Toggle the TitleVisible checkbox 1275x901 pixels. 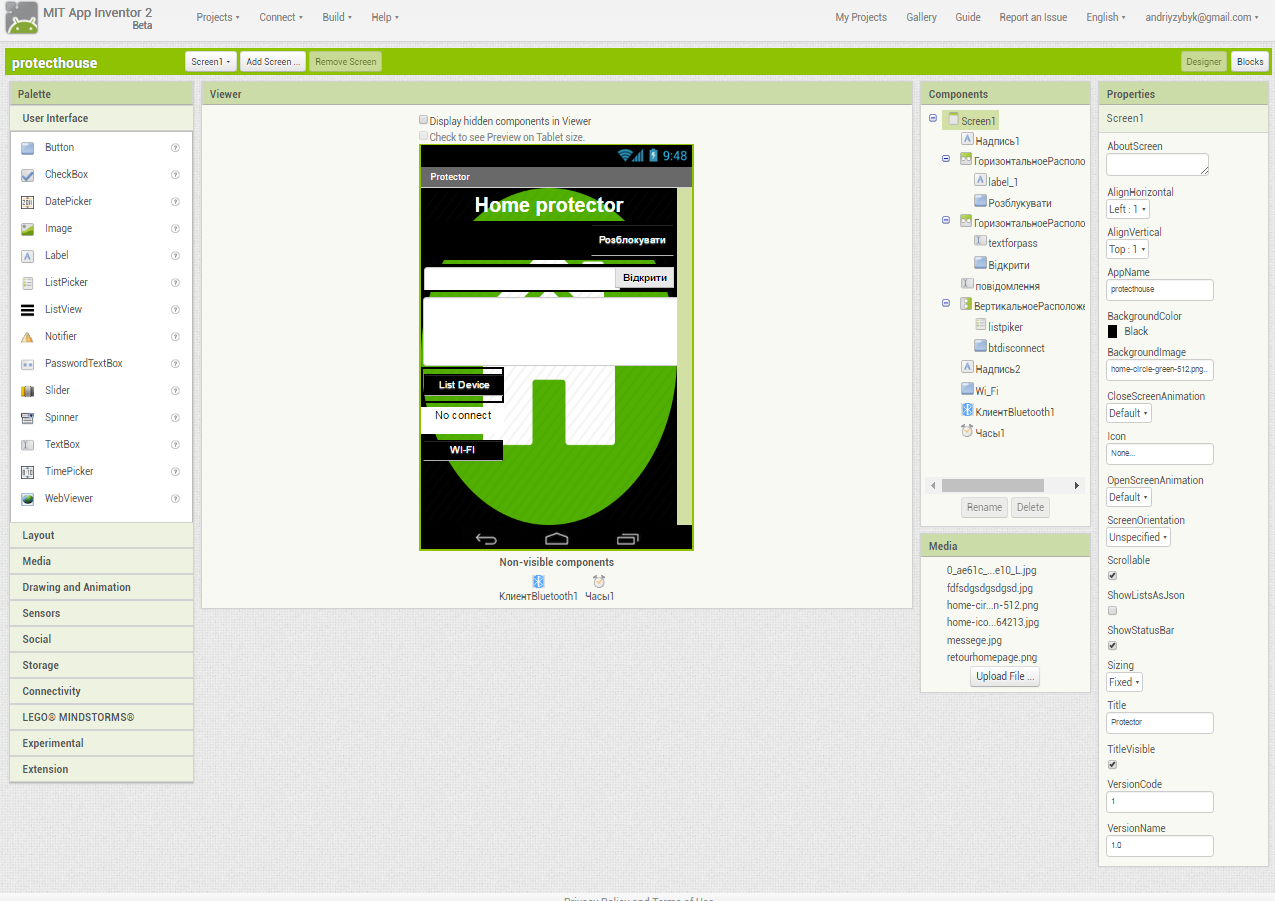tap(1113, 765)
